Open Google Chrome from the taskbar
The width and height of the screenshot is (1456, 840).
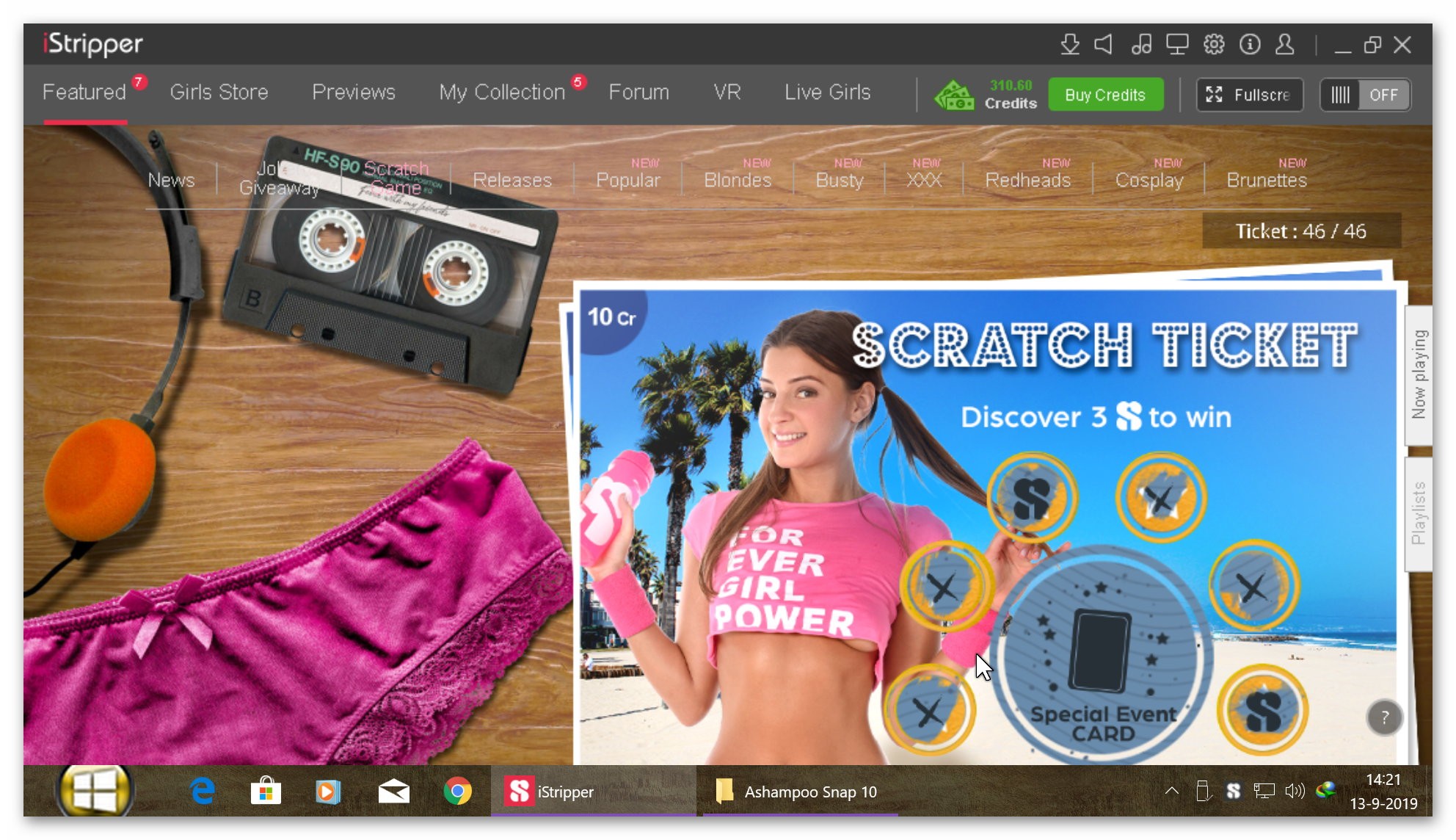[457, 791]
